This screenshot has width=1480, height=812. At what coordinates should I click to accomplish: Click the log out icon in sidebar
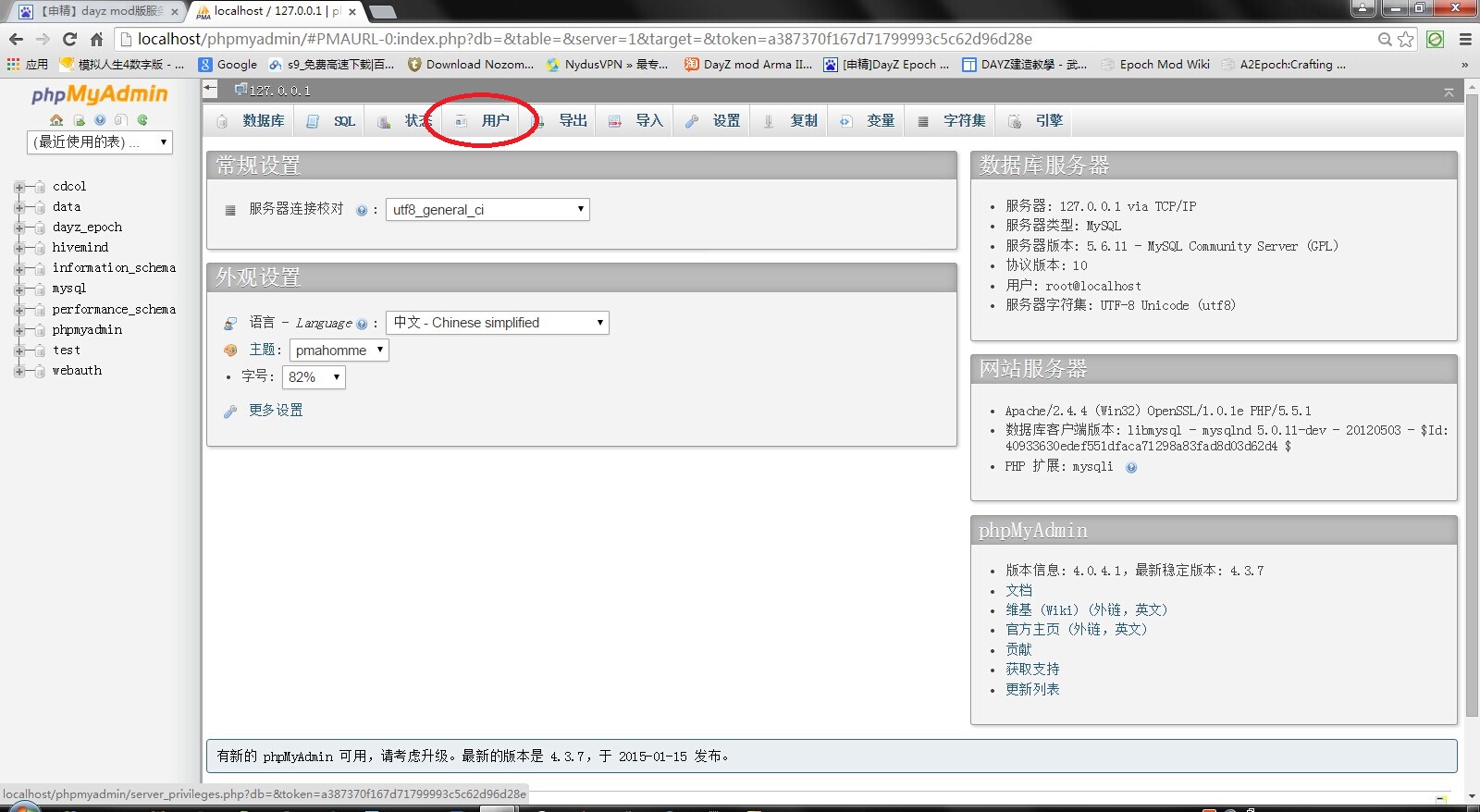click(79, 120)
